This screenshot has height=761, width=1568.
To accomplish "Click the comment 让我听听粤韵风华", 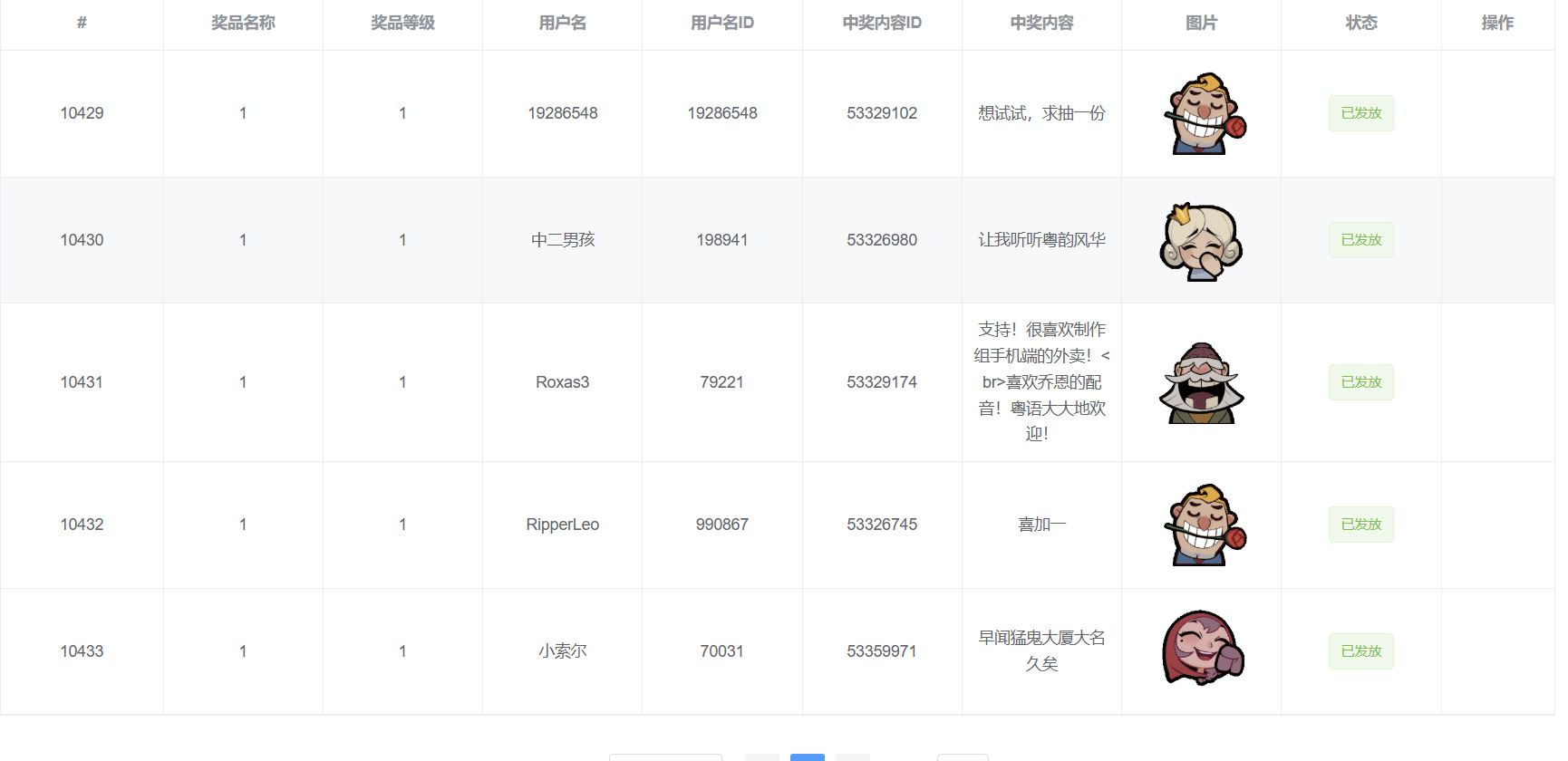I will tap(1041, 240).
